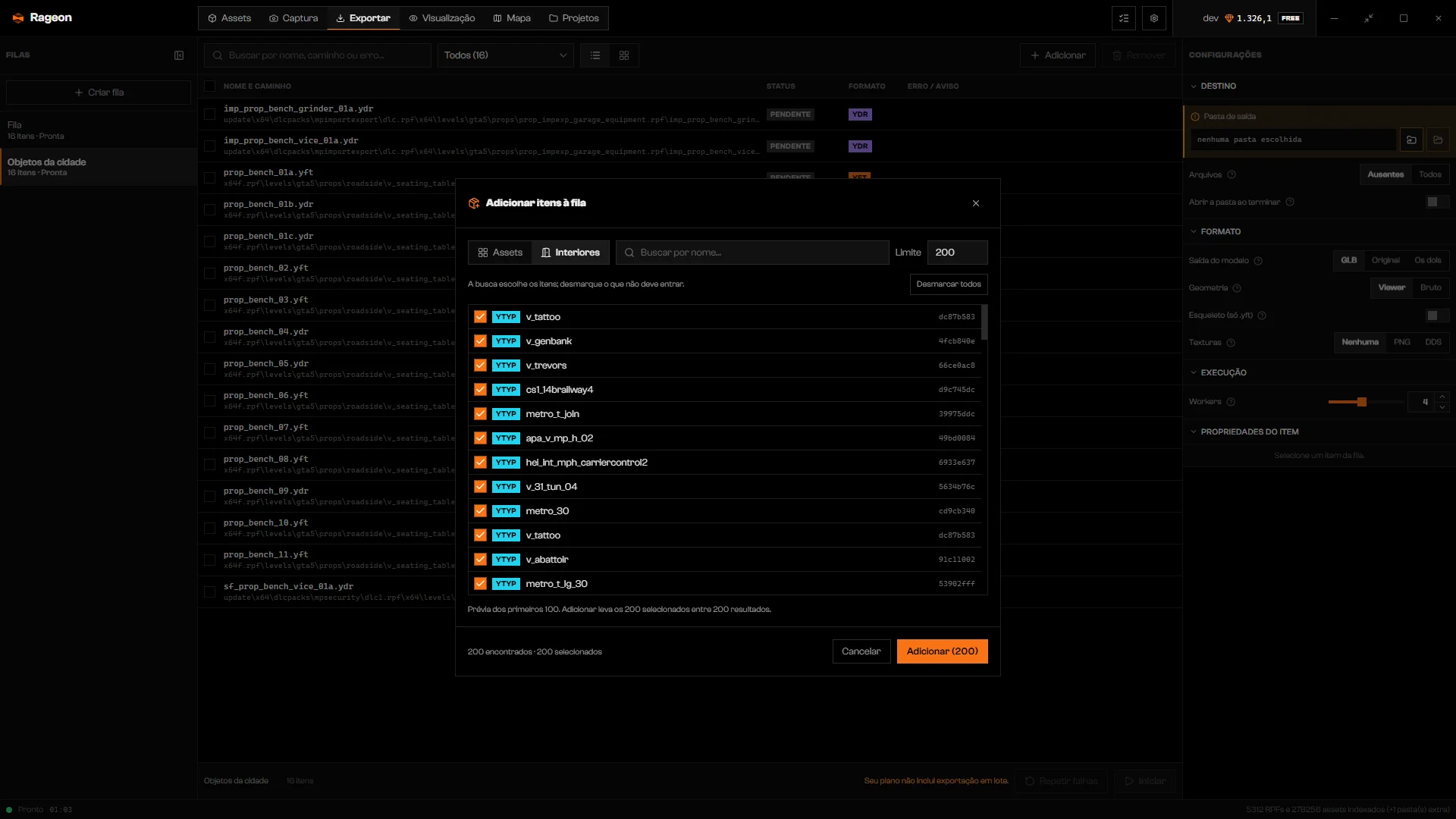Image resolution: width=1456 pixels, height=819 pixels.
Task: Open the settings gear in the top bar
Action: 1154,18
